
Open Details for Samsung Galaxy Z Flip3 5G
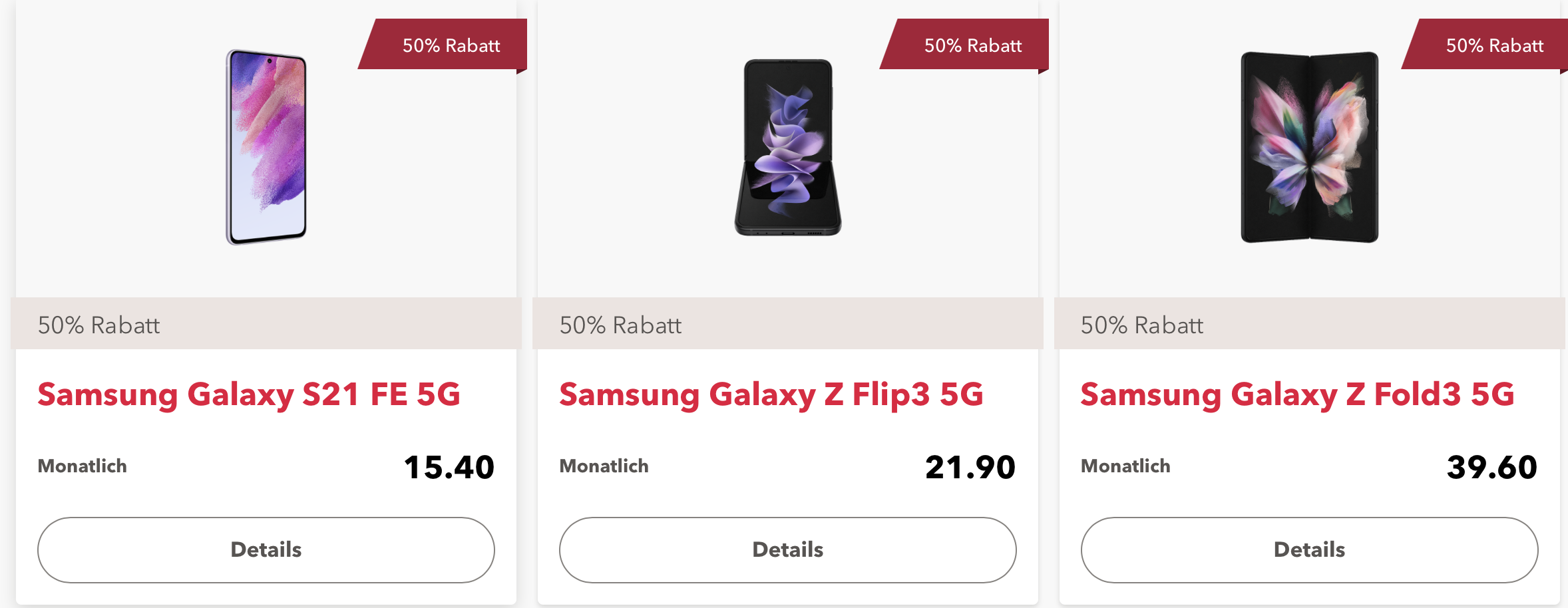788,550
